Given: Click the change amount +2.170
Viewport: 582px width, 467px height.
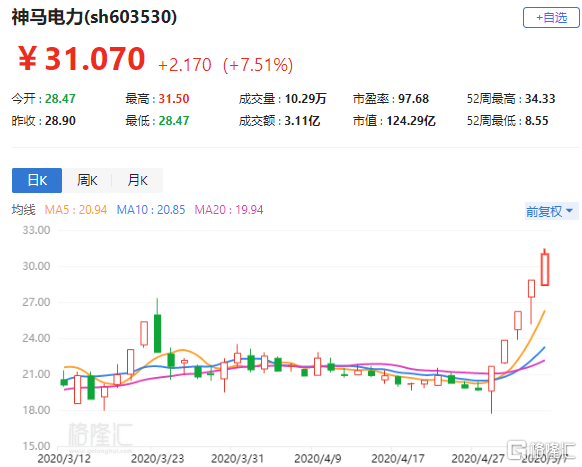Looking at the screenshot, I should (184, 65).
